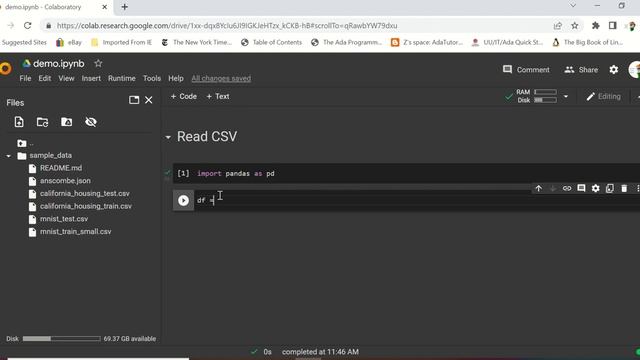Move cell down arrow
This screenshot has width=640, height=360.
[x=553, y=188]
